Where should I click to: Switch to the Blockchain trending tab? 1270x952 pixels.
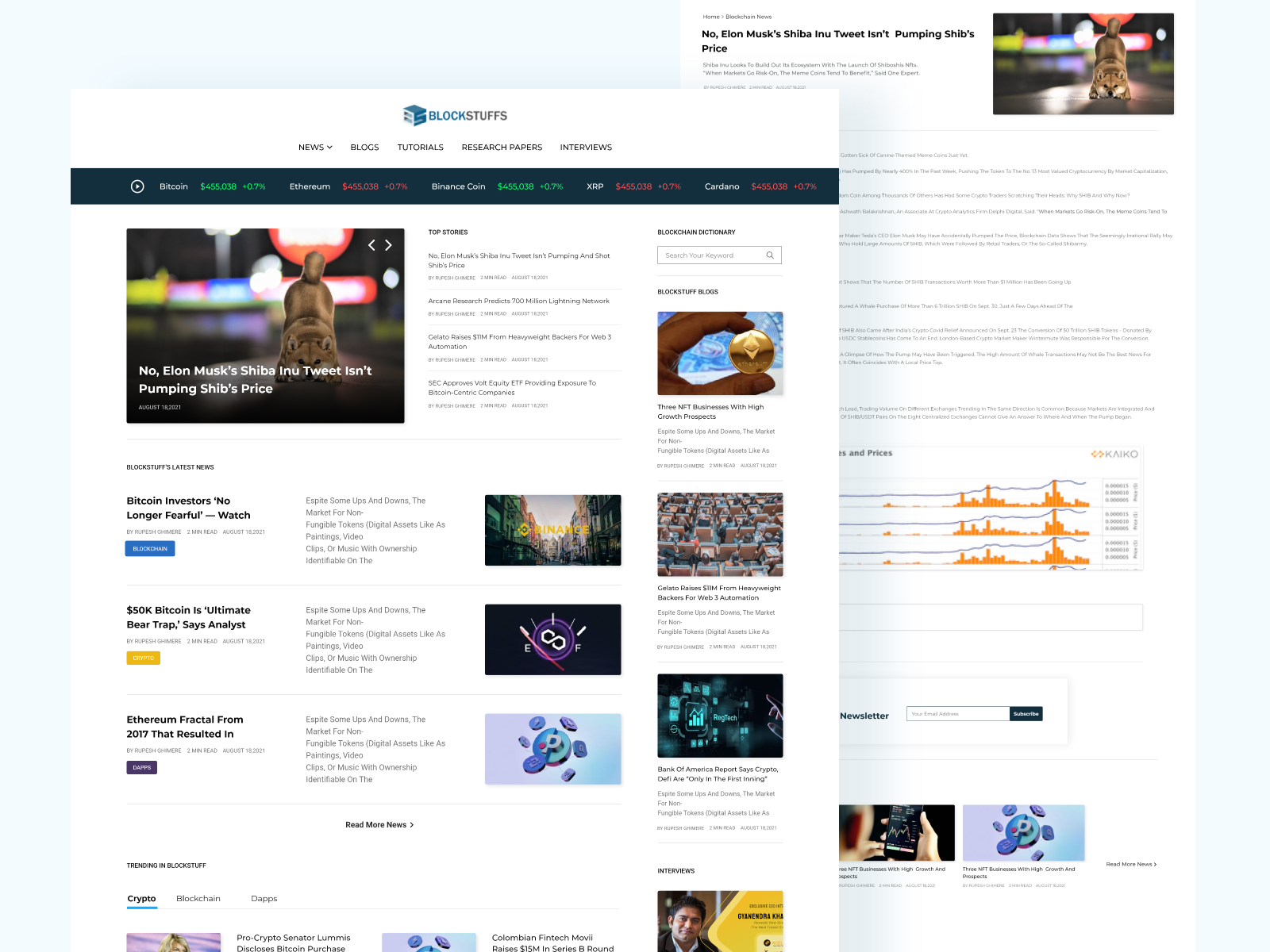coord(198,898)
